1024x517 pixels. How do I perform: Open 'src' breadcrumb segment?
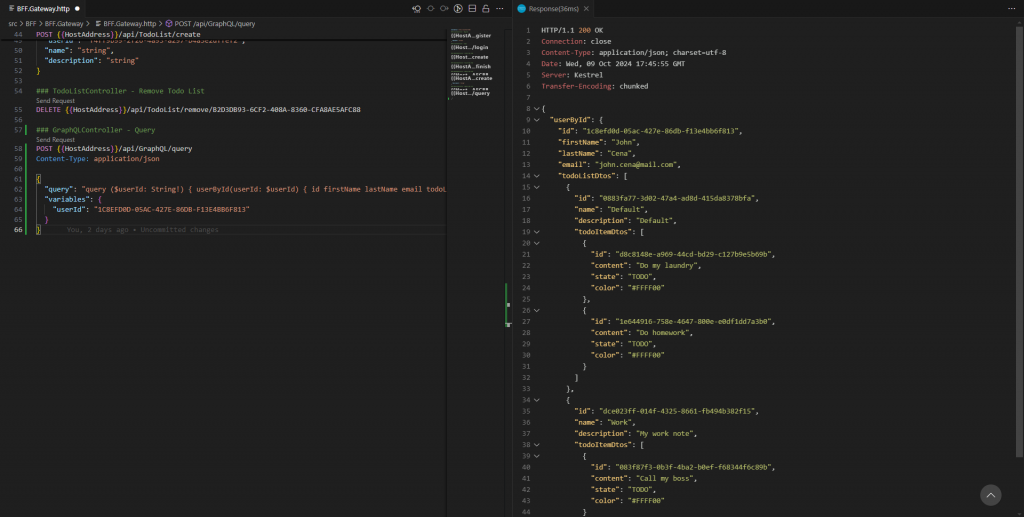point(13,24)
